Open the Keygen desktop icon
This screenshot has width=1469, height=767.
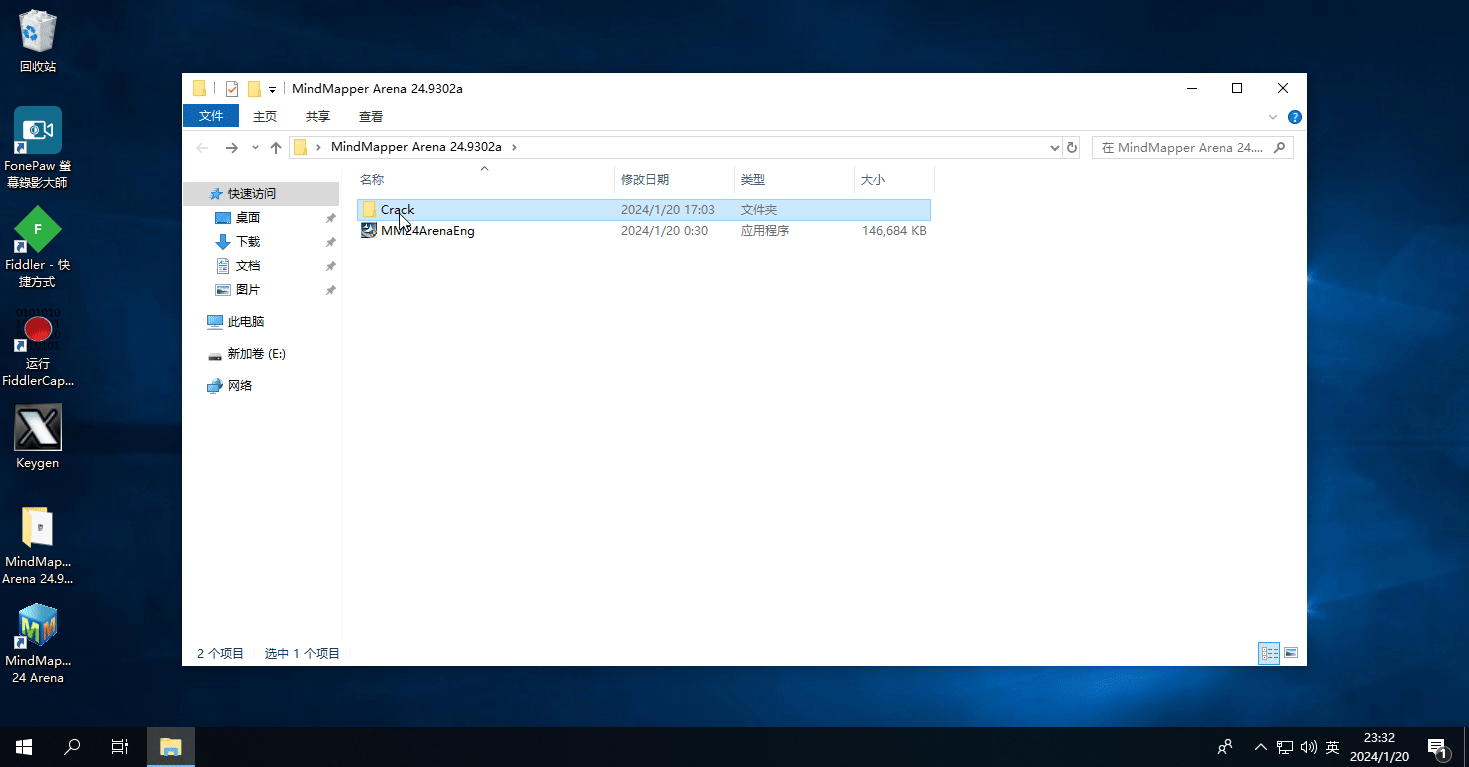(x=38, y=428)
